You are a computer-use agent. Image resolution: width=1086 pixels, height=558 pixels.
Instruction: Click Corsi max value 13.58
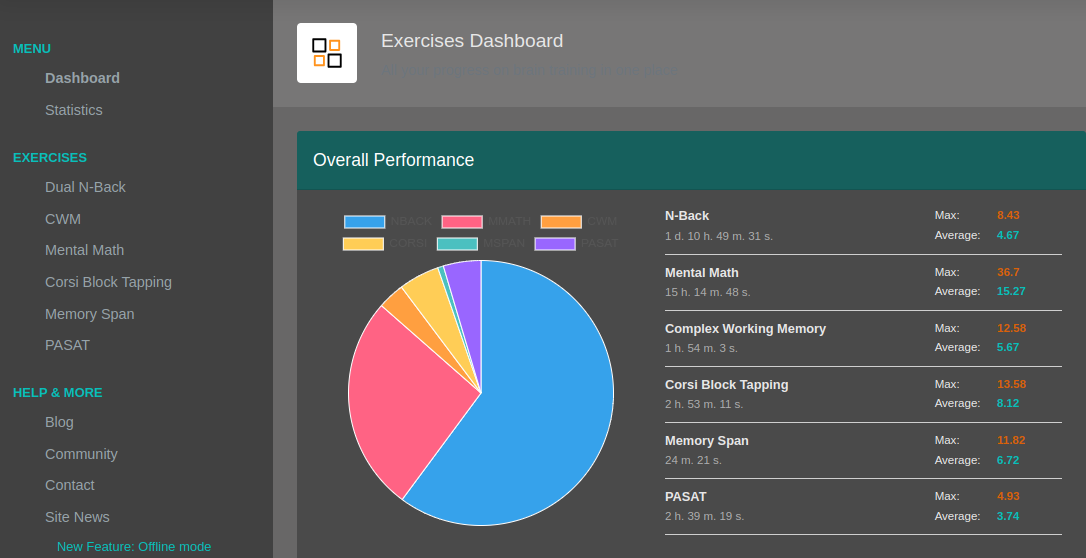point(1011,384)
